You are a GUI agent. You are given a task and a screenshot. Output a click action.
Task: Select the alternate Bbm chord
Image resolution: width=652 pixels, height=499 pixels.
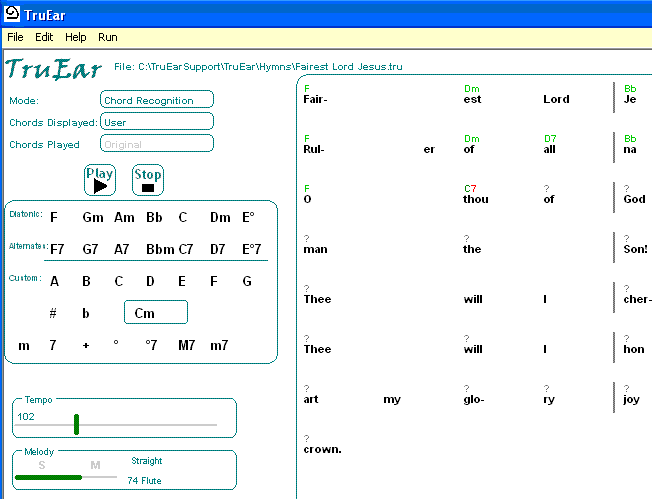click(x=160, y=249)
